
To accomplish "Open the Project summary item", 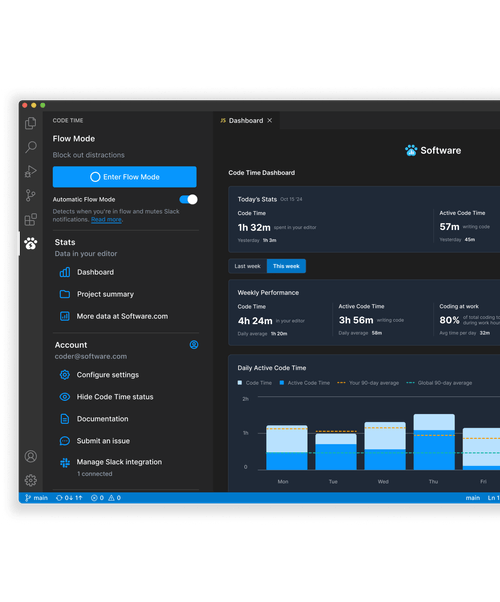I will [x=105, y=294].
